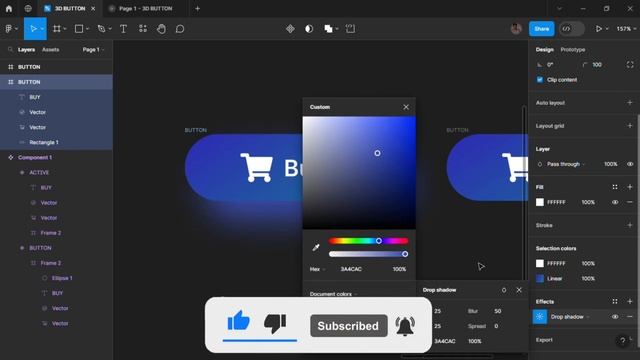Screen dimensions: 640x360
Task: Select the Move tool
Action: coord(33,29)
